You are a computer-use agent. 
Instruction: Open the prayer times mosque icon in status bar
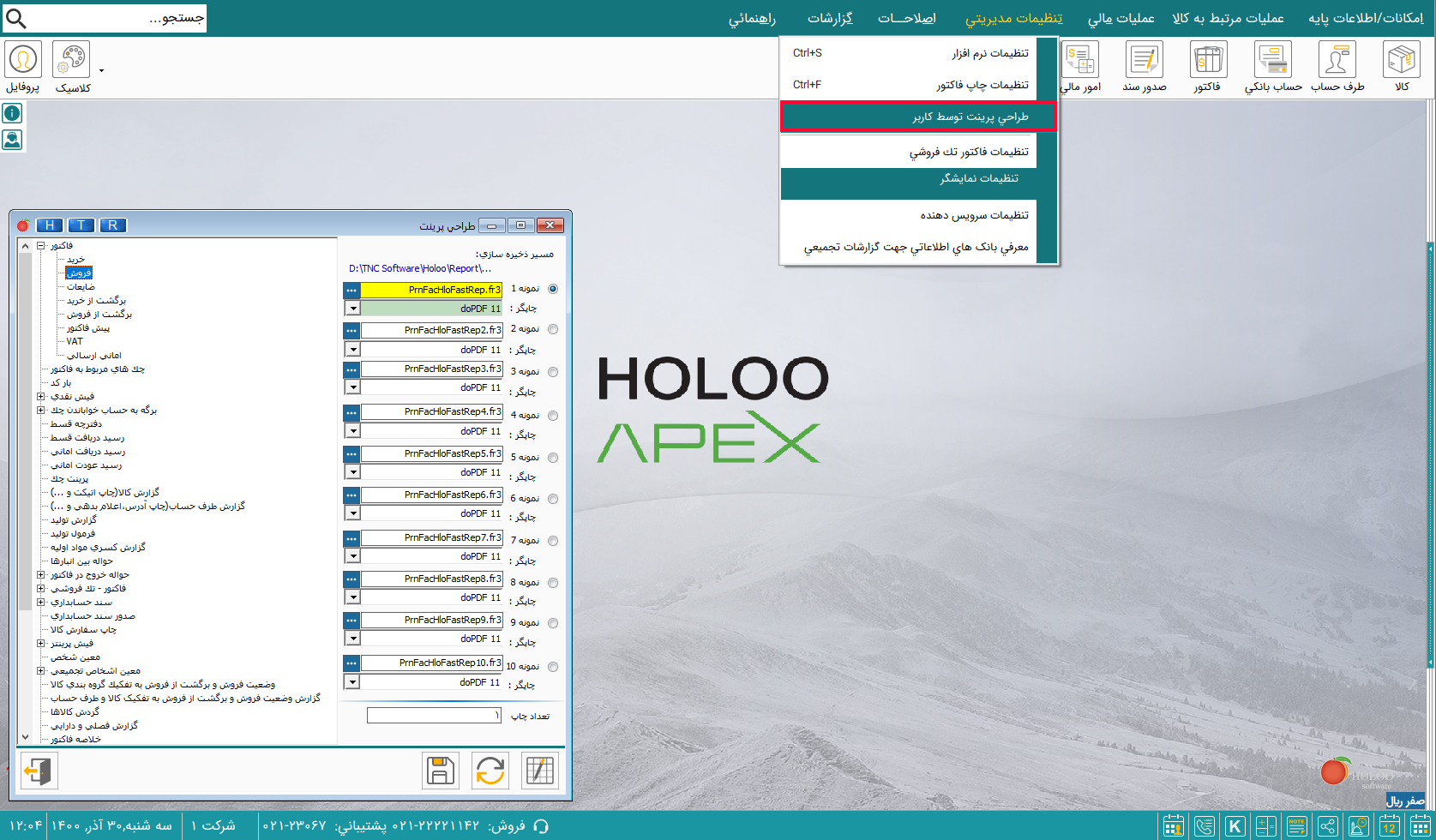point(1359,826)
